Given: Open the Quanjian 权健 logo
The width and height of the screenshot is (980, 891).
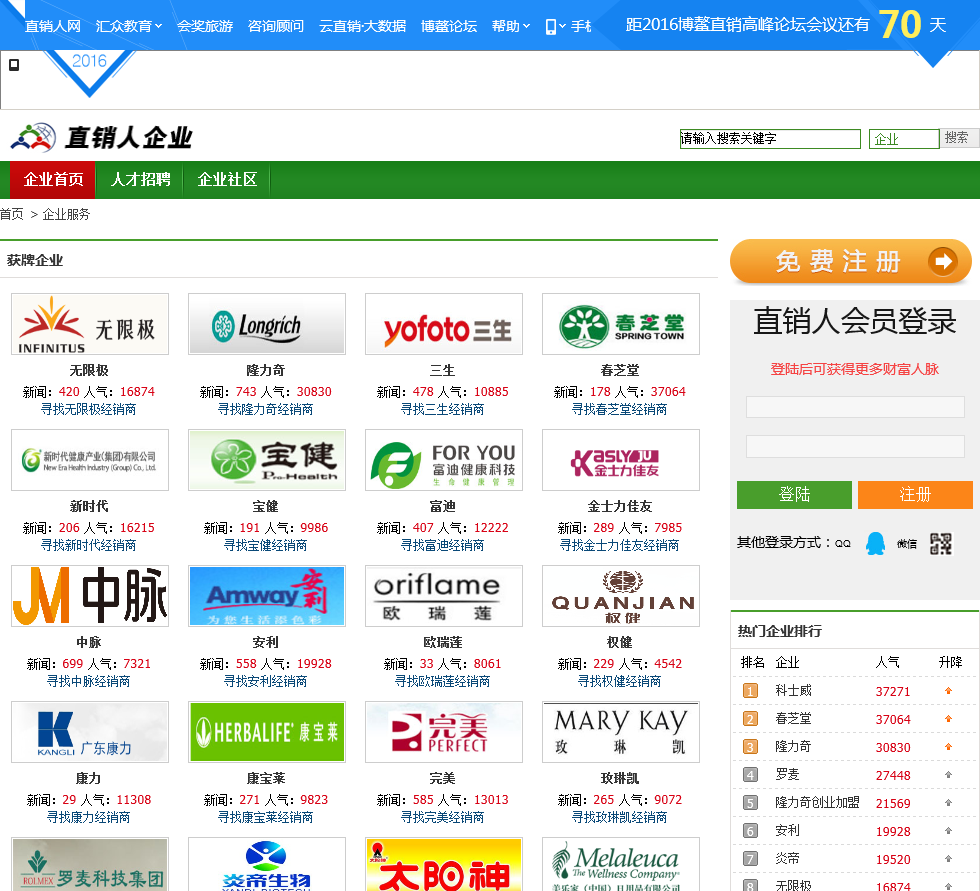Looking at the screenshot, I should pyautogui.click(x=621, y=596).
